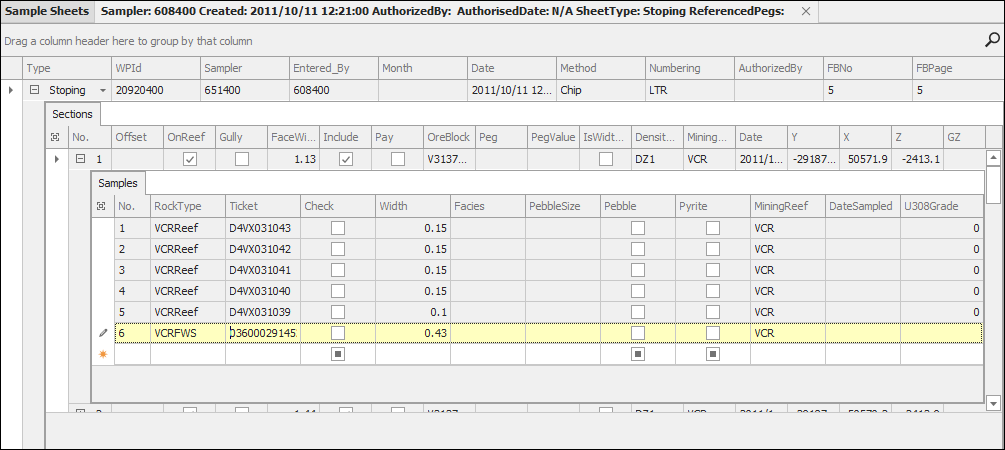Enable Gully checkbox for section 1
This screenshot has height=450, width=1005.
pos(241,159)
